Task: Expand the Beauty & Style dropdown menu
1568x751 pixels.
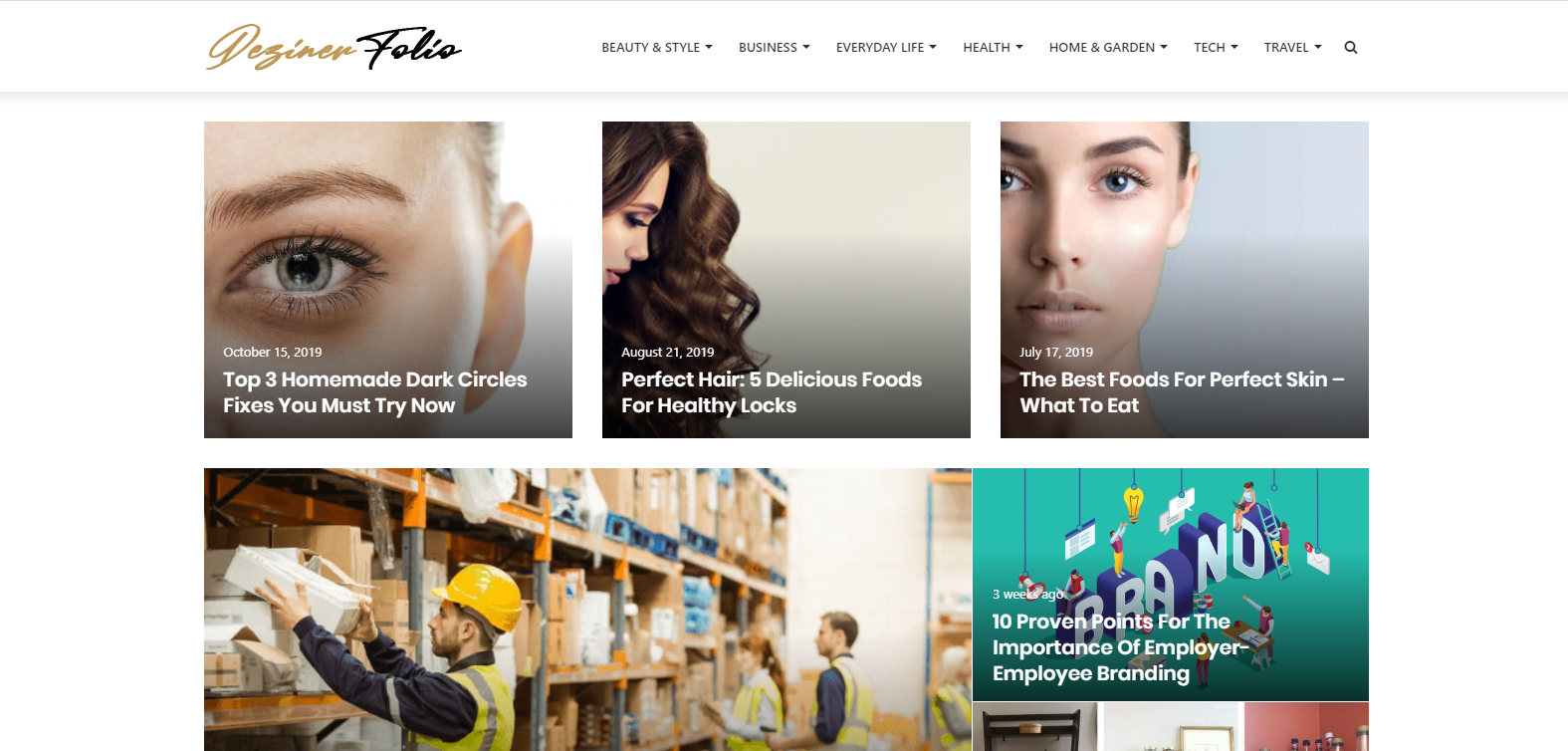Action: 657,47
